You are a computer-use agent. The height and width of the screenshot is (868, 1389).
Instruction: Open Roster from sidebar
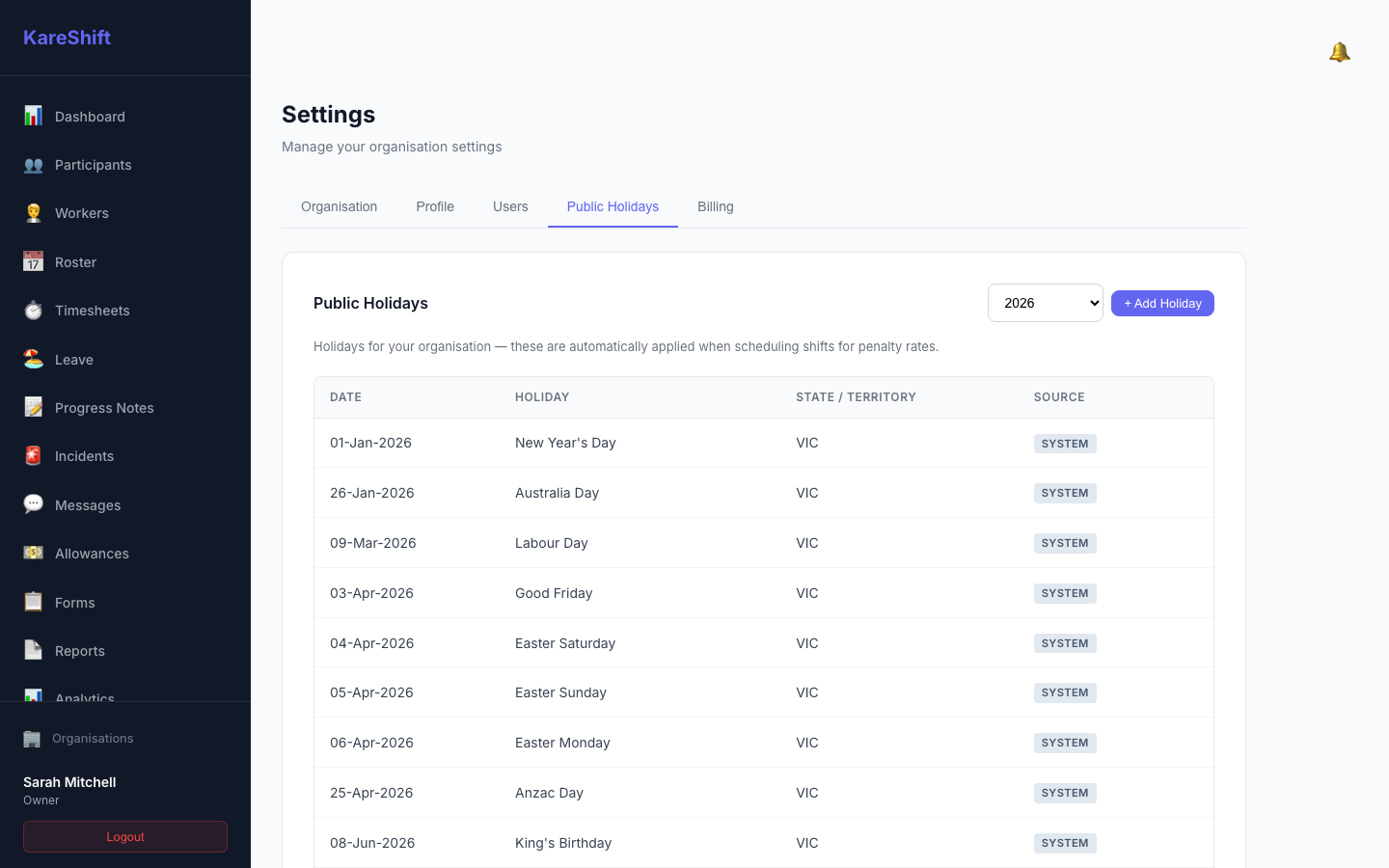(x=125, y=262)
